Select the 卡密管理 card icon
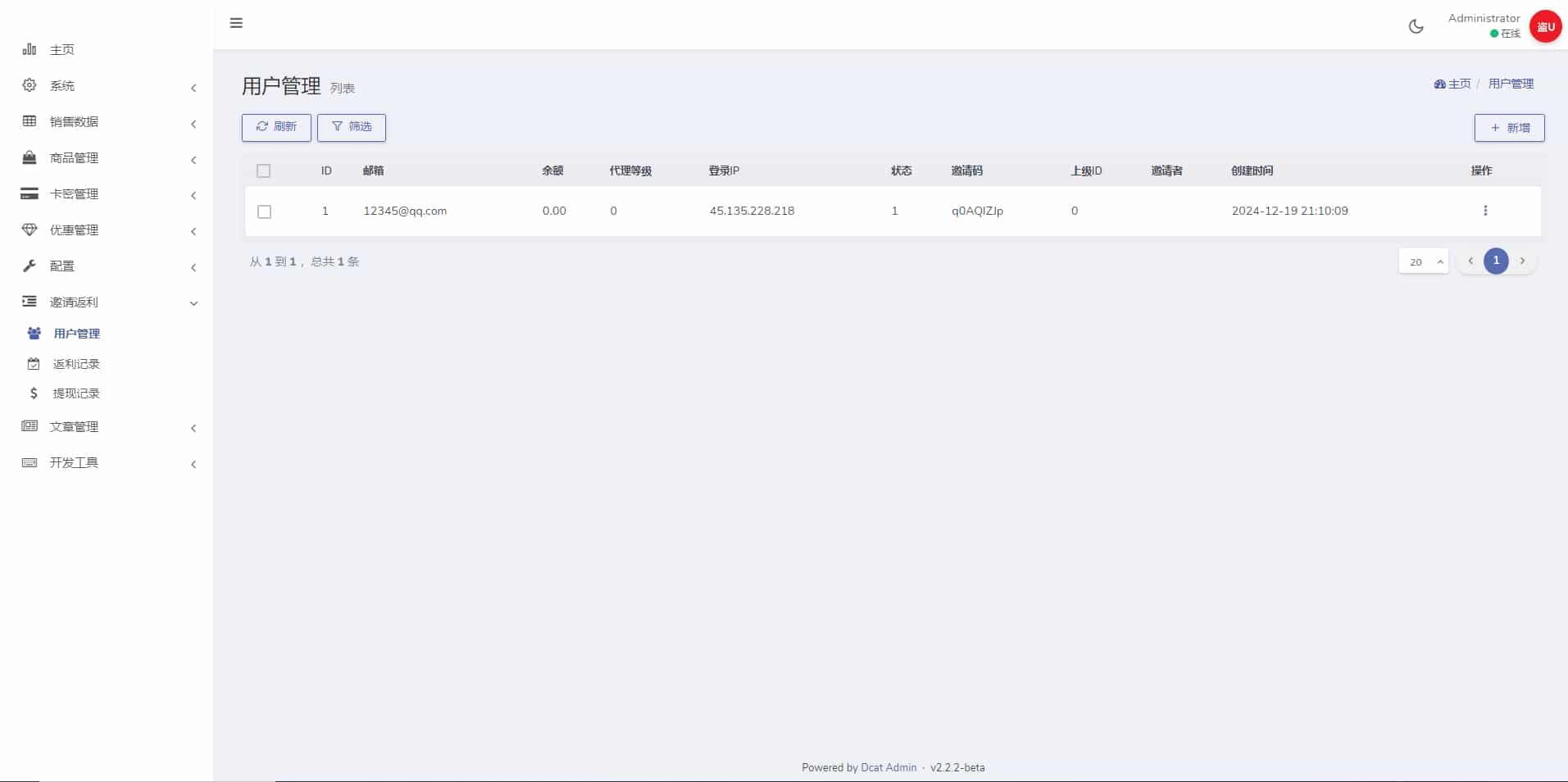1568x782 pixels. (30, 193)
